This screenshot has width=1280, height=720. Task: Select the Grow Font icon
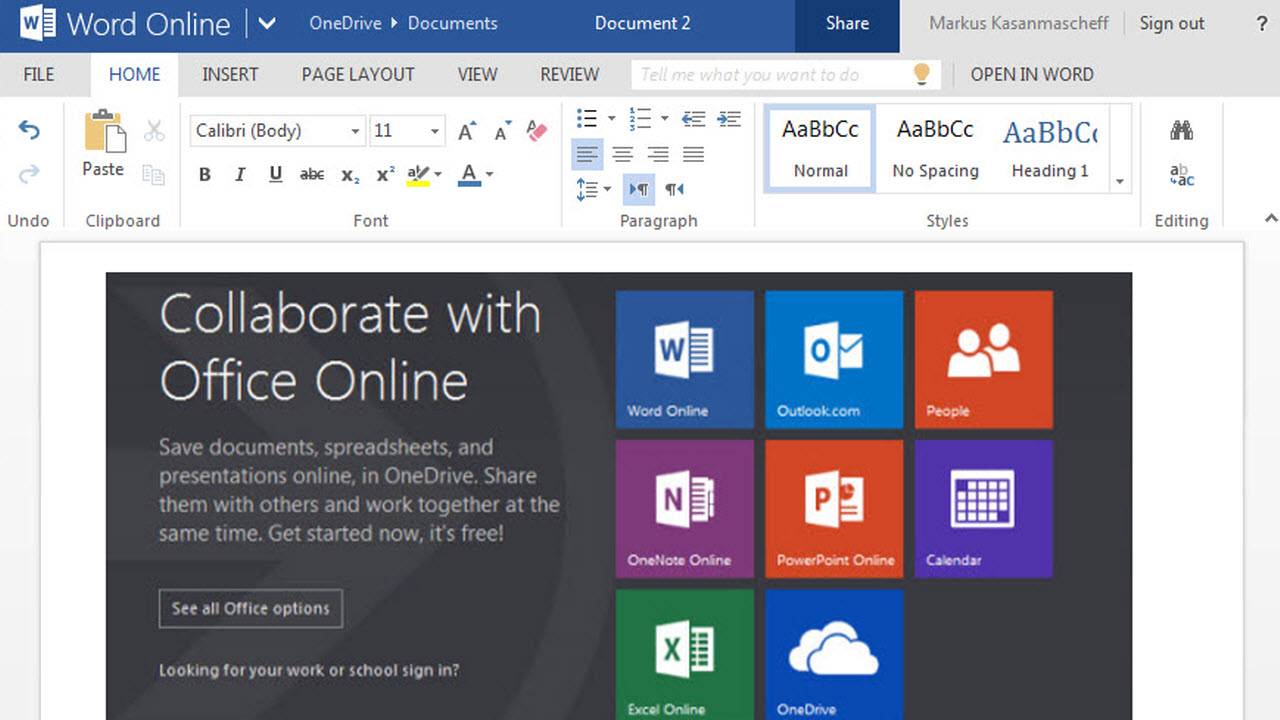(x=466, y=130)
